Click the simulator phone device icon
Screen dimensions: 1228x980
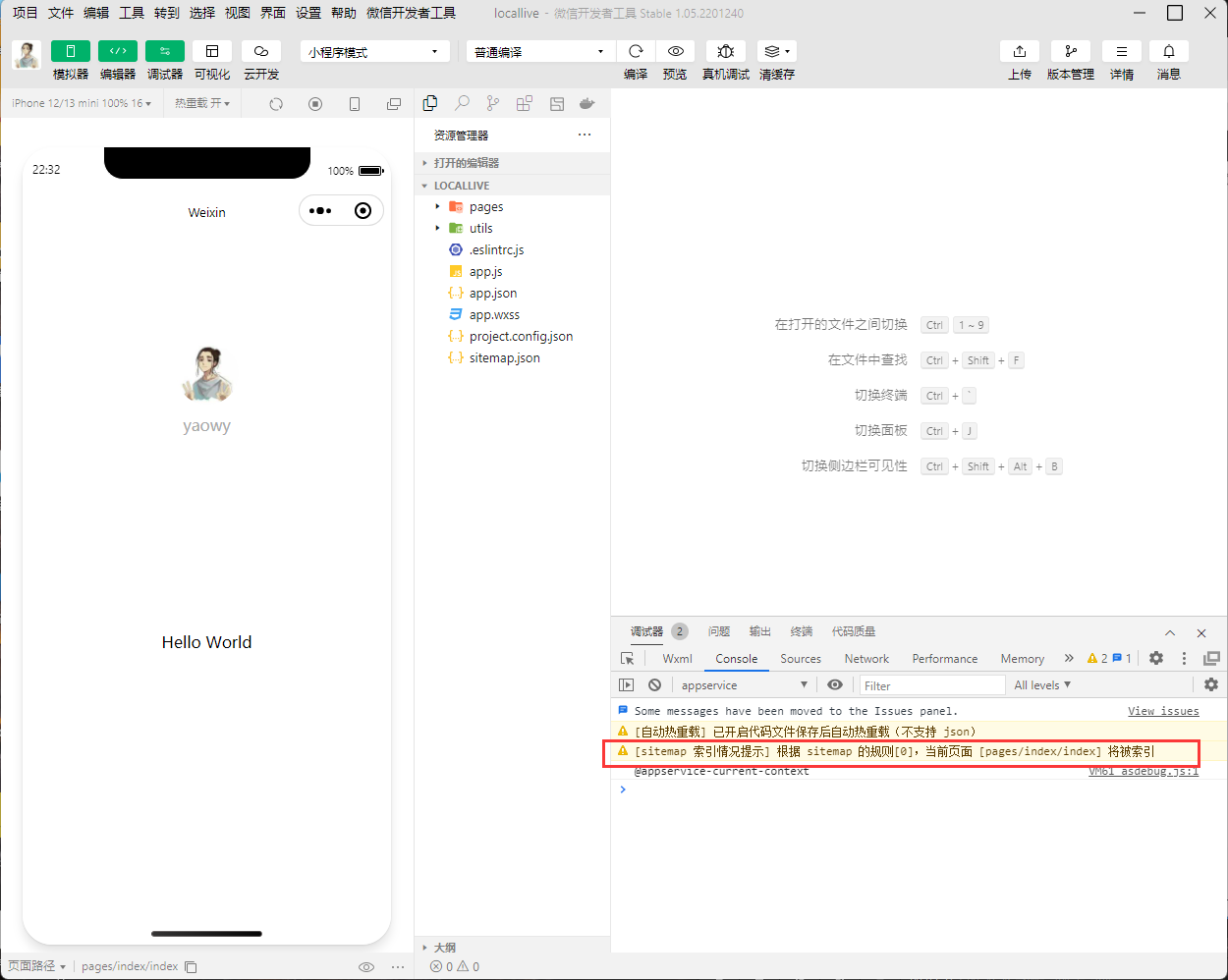point(355,104)
